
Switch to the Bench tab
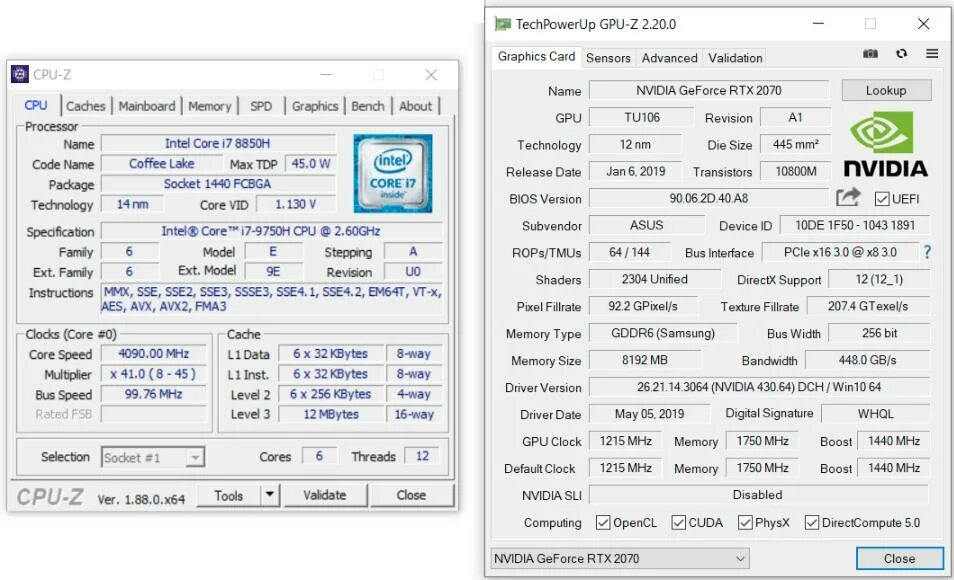[x=367, y=106]
